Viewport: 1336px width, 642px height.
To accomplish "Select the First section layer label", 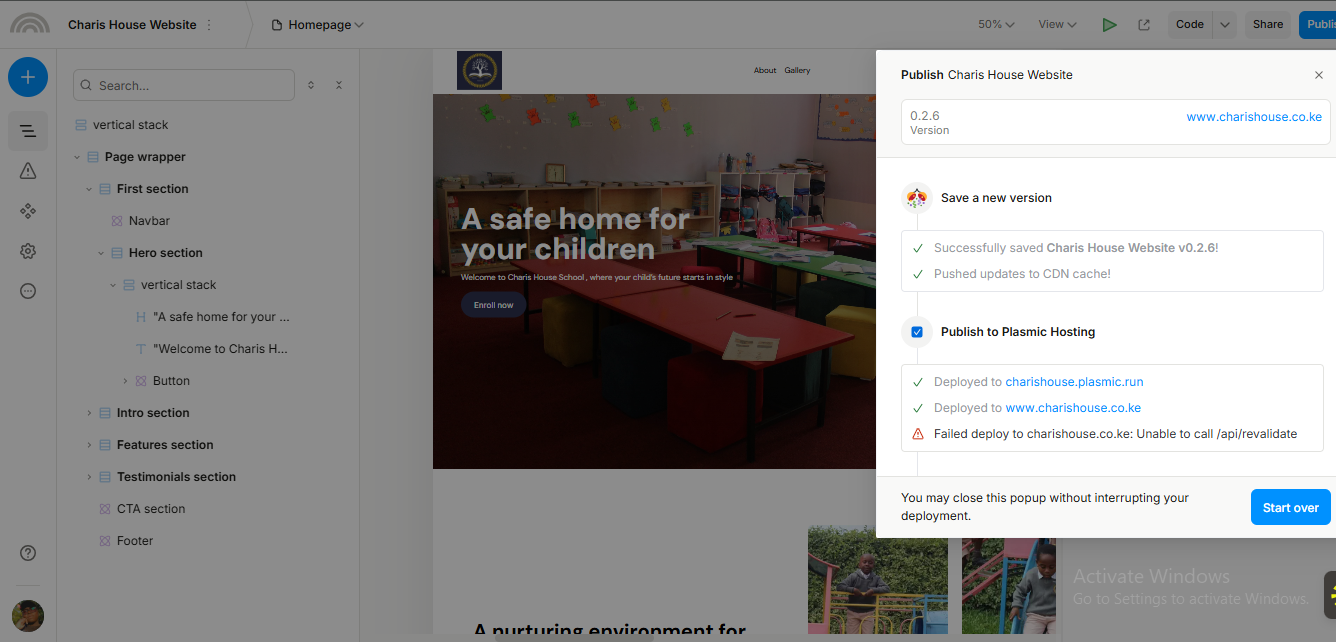I will point(152,189).
